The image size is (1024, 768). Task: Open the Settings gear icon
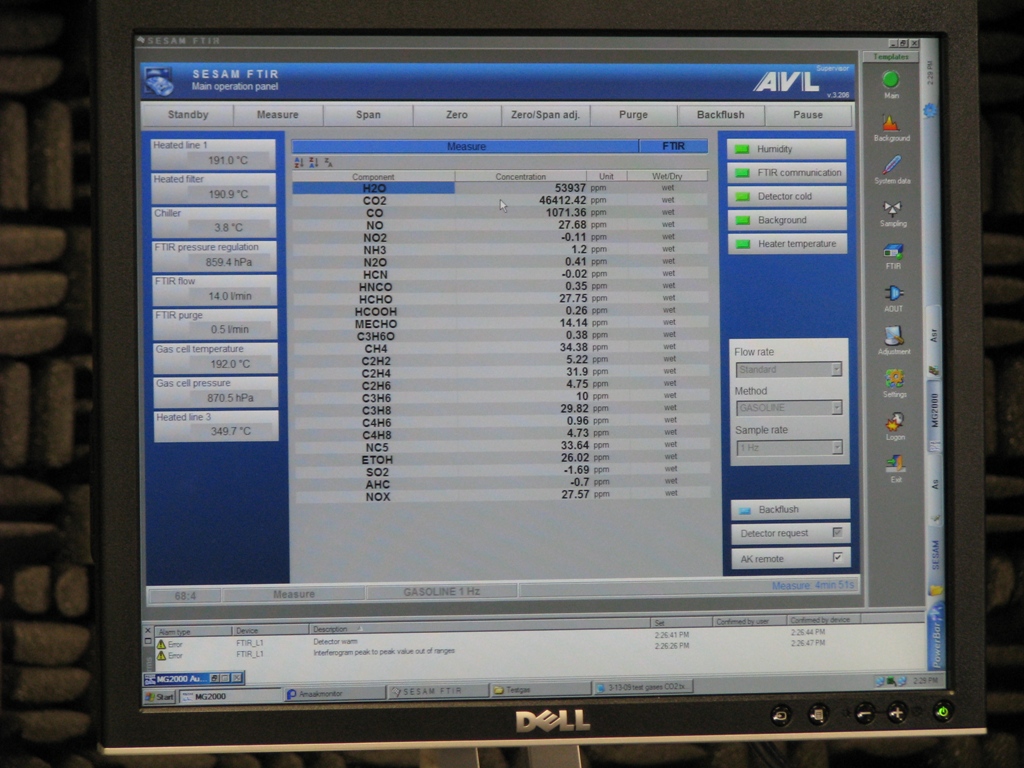coord(895,379)
